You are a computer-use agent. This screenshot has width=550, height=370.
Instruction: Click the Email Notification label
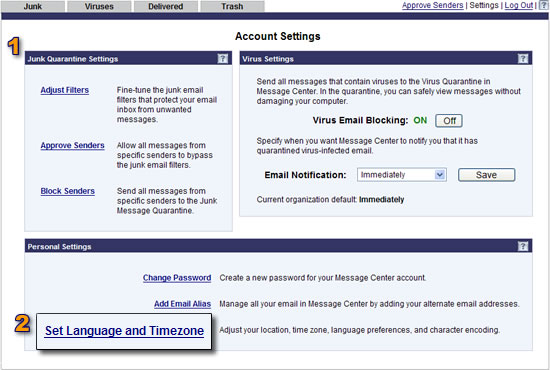305,175
